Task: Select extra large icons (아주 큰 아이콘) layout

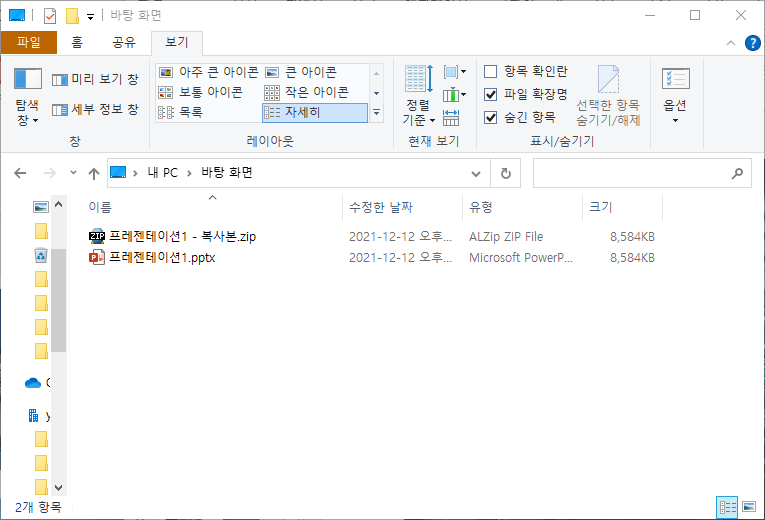Action: point(209,72)
